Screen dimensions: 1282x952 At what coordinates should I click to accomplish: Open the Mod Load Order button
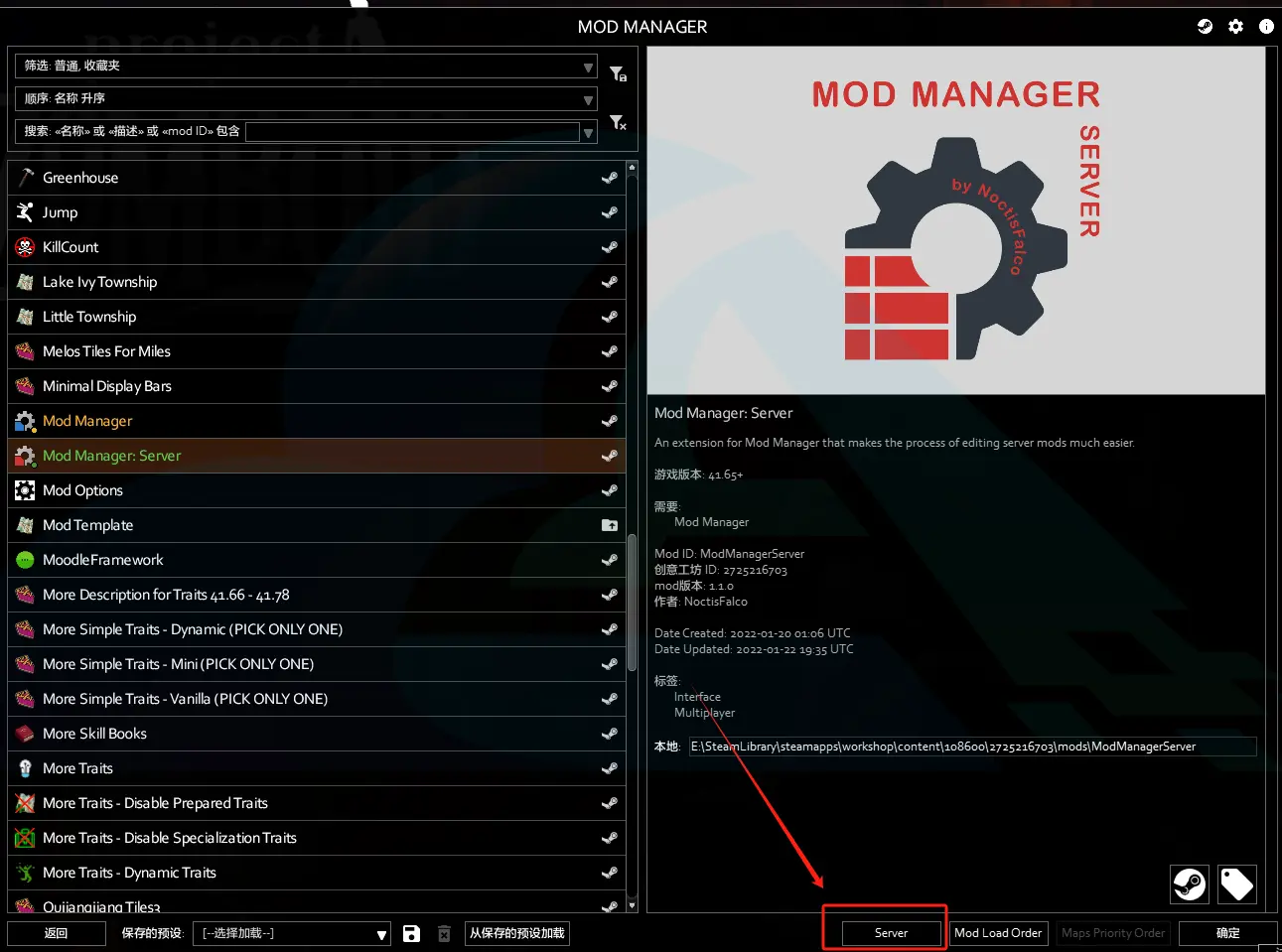pyautogui.click(x=998, y=933)
